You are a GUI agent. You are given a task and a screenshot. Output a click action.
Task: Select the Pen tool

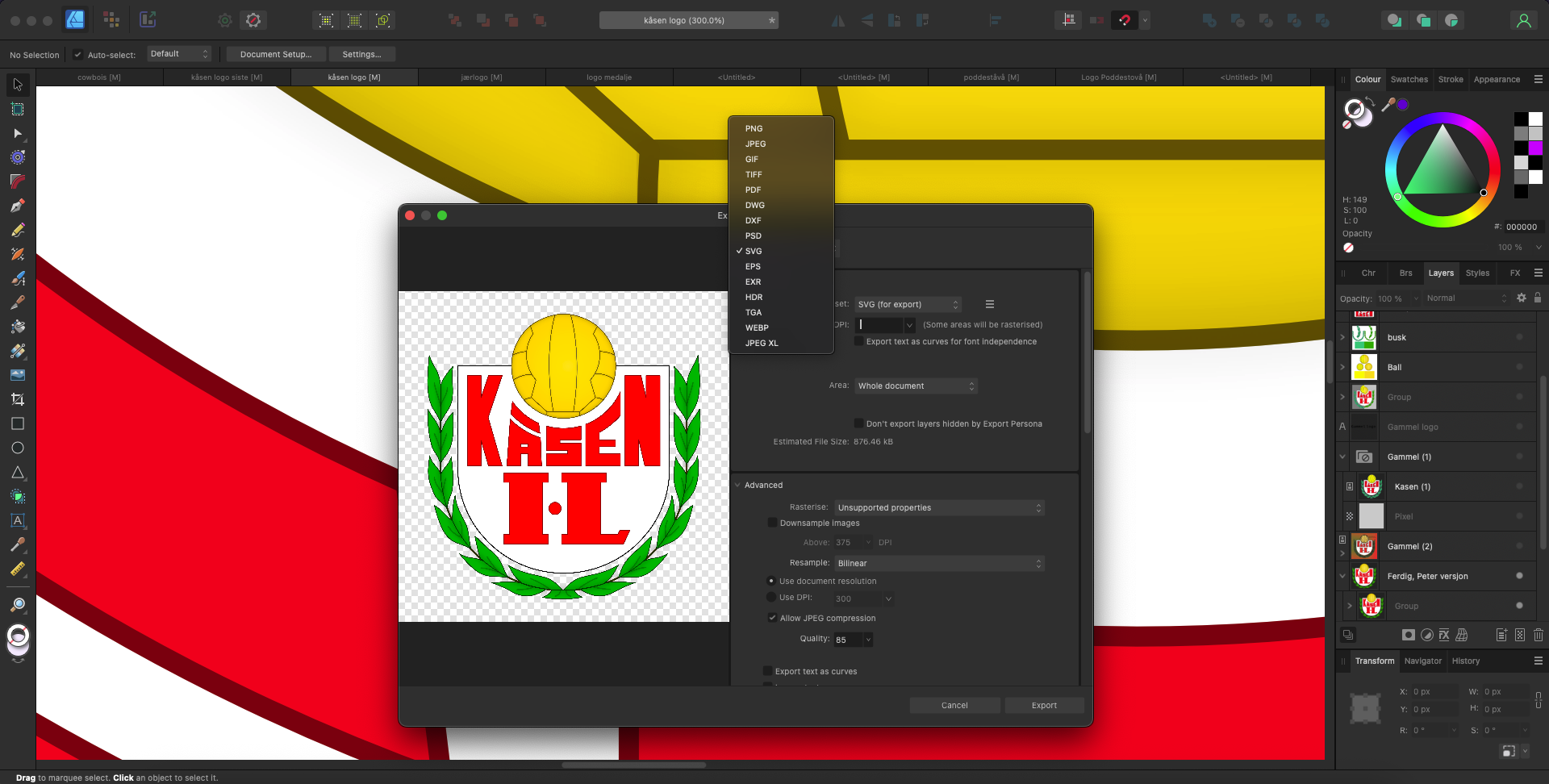click(18, 206)
